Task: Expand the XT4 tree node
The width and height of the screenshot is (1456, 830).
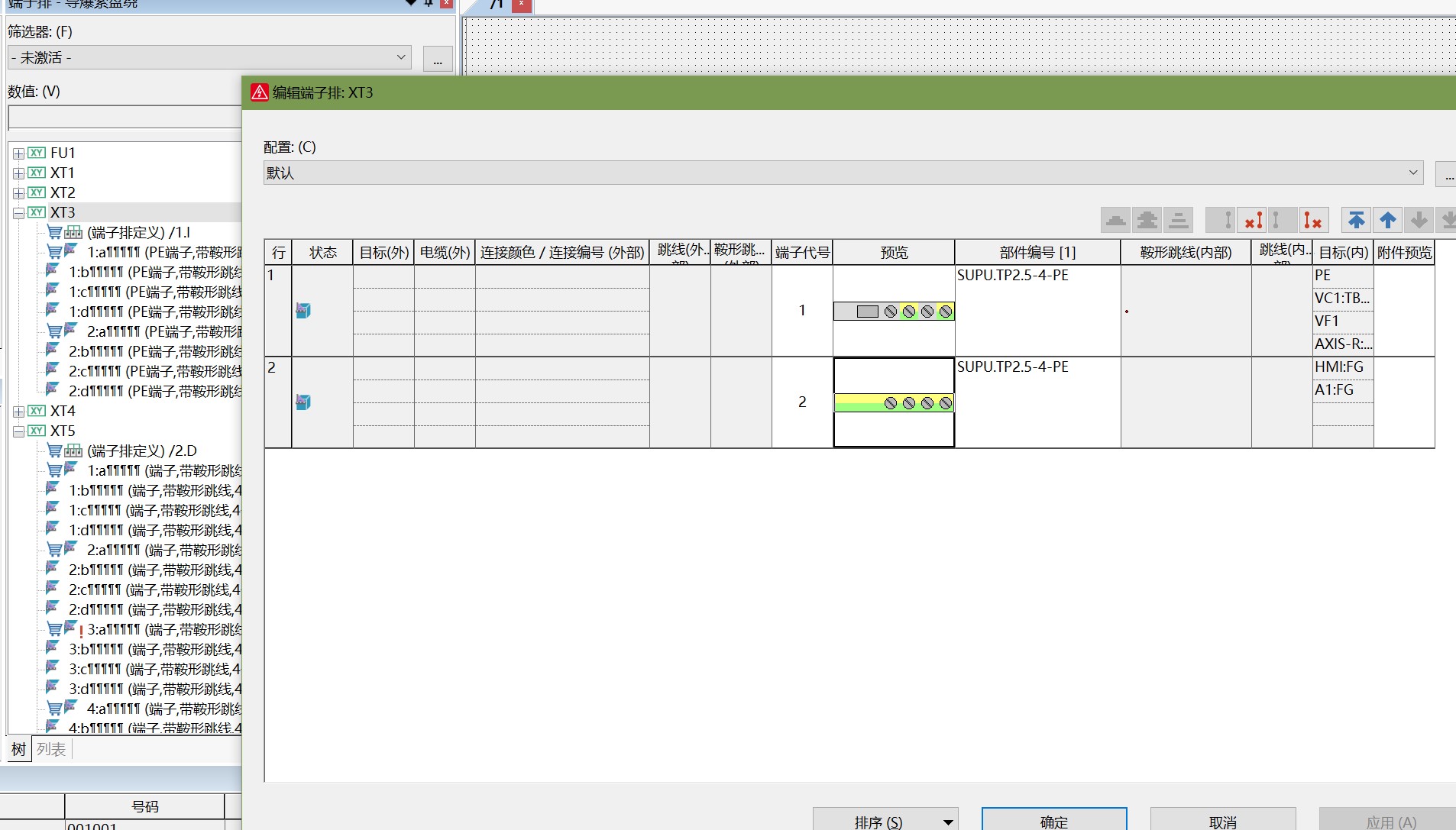Action: [19, 412]
